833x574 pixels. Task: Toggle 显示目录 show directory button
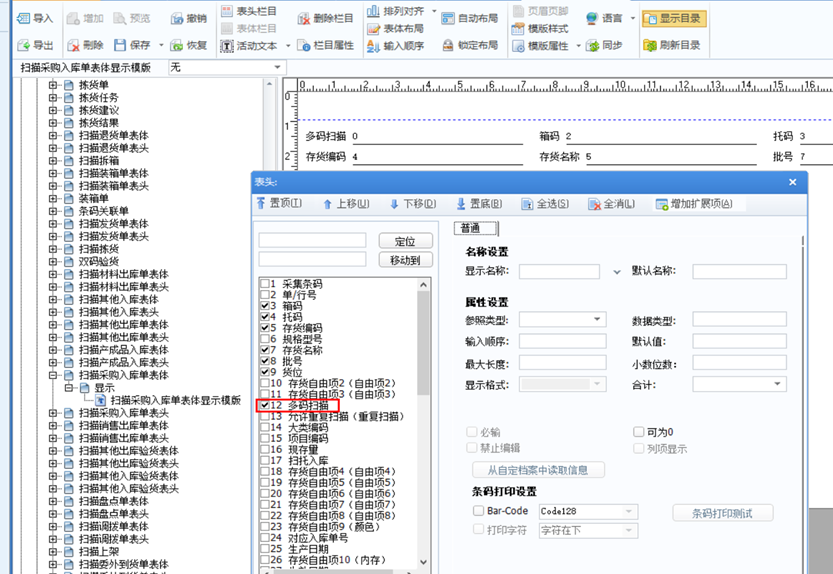(674, 19)
